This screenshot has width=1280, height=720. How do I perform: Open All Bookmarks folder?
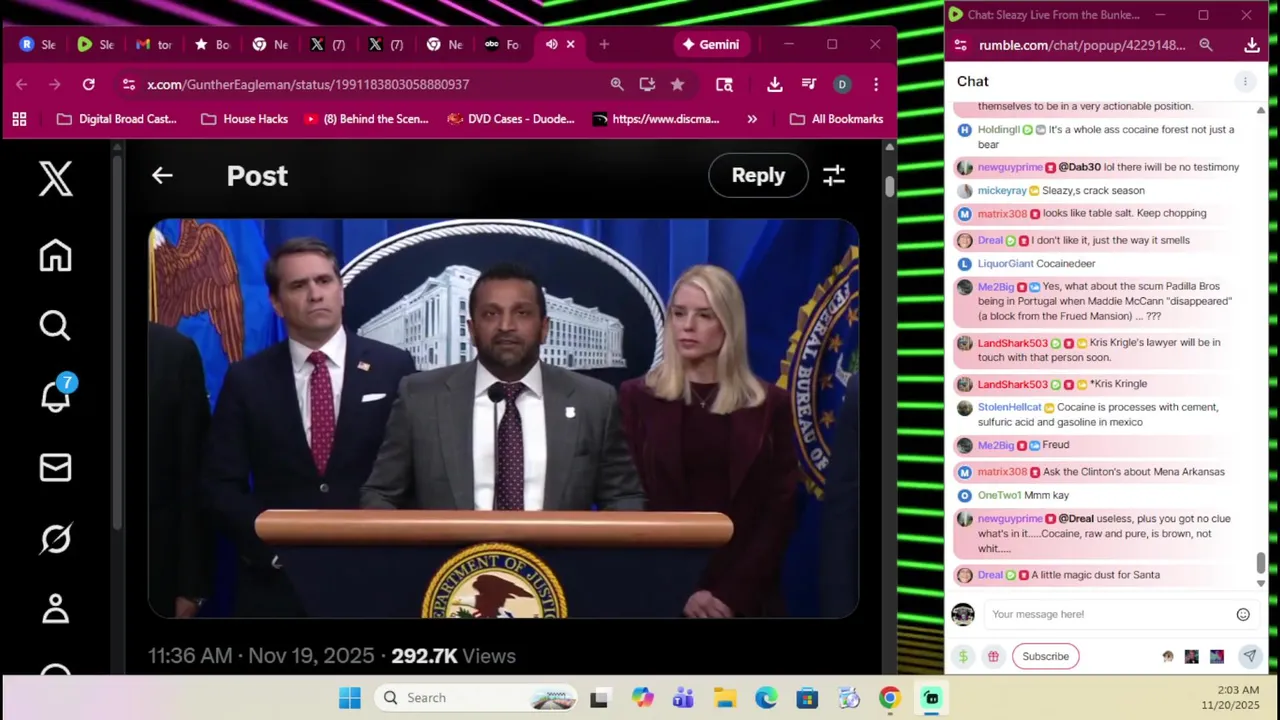point(837,119)
